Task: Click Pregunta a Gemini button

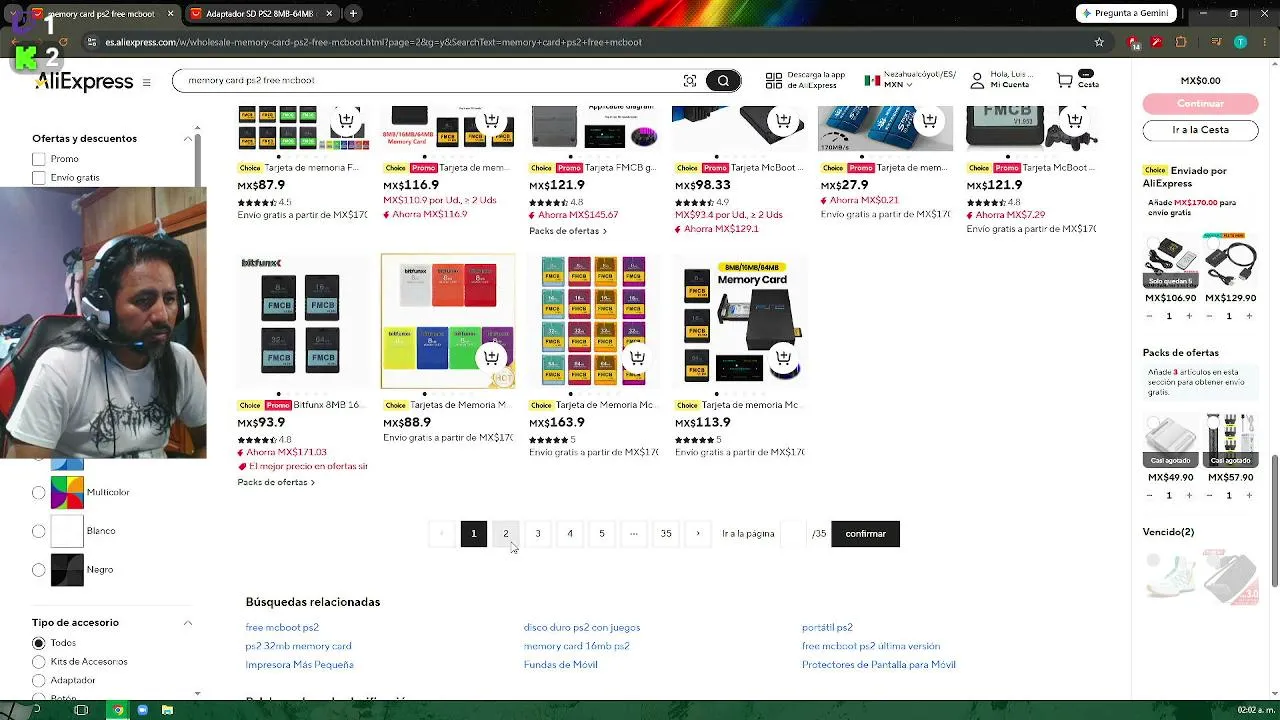Action: pyautogui.click(x=1126, y=14)
